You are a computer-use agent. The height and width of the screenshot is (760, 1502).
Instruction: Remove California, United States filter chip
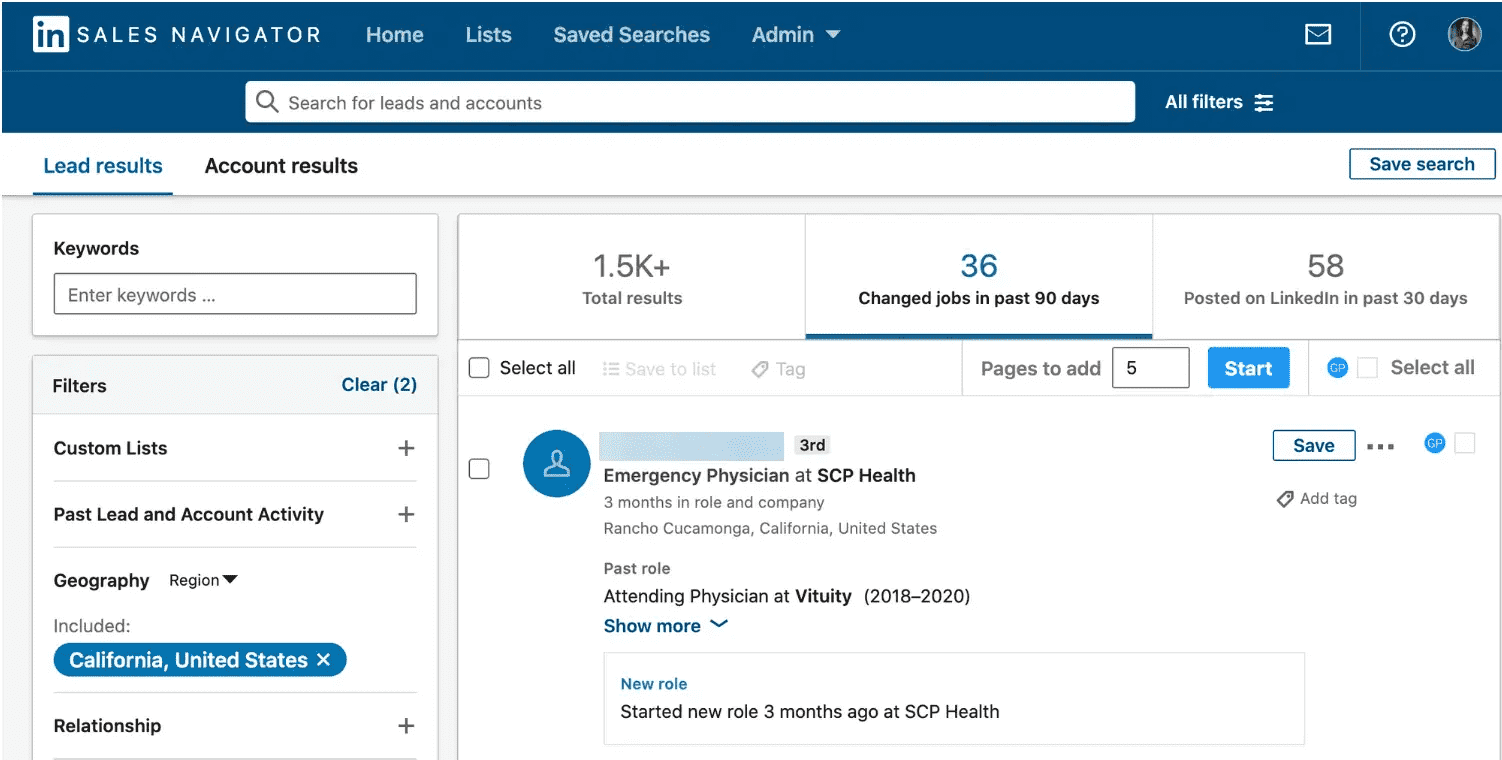323,660
